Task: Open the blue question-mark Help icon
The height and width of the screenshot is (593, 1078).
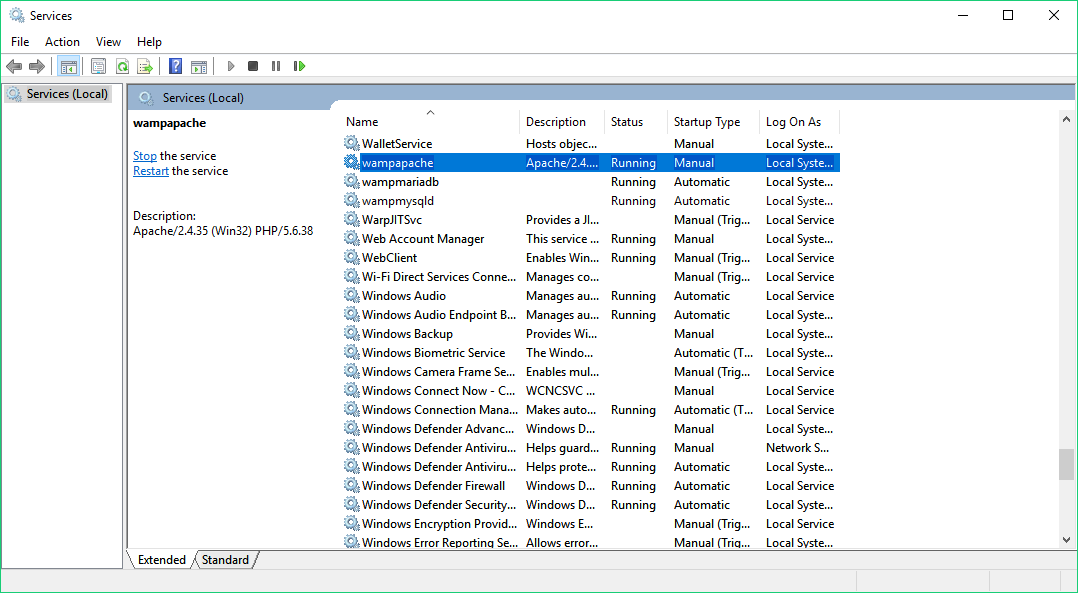Action: pyautogui.click(x=176, y=66)
